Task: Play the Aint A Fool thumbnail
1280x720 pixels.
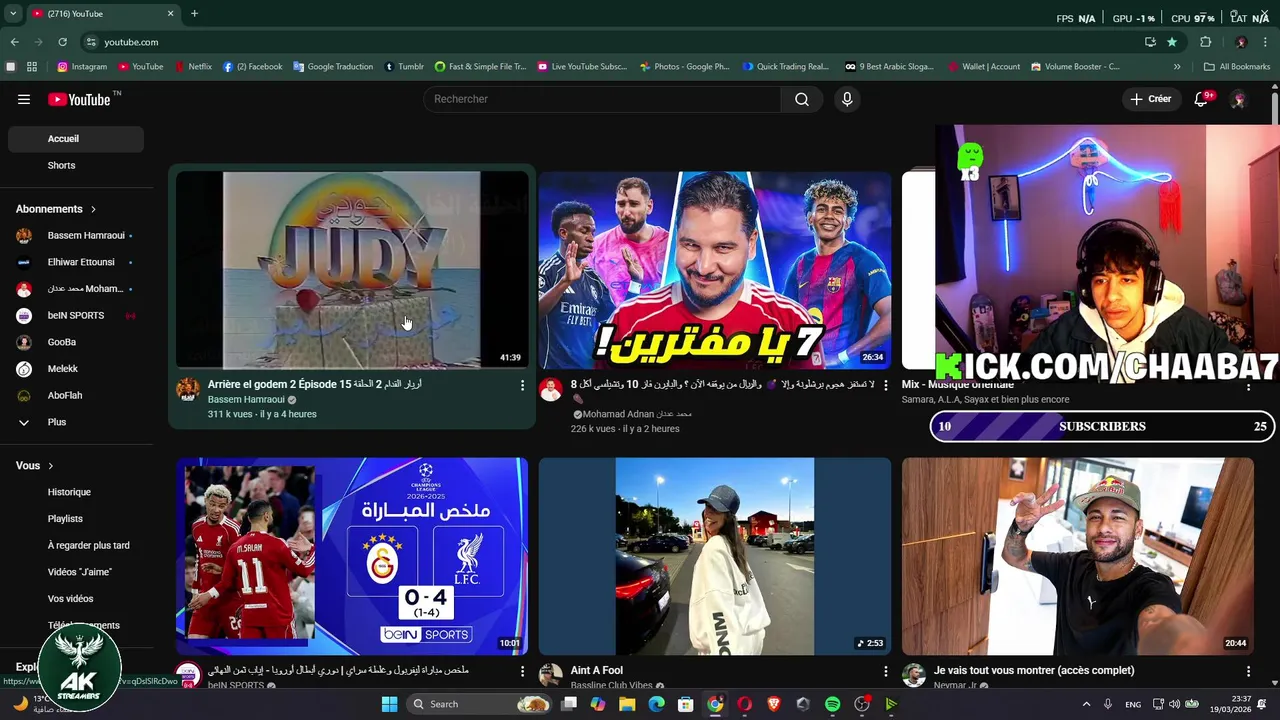Action: [x=715, y=556]
